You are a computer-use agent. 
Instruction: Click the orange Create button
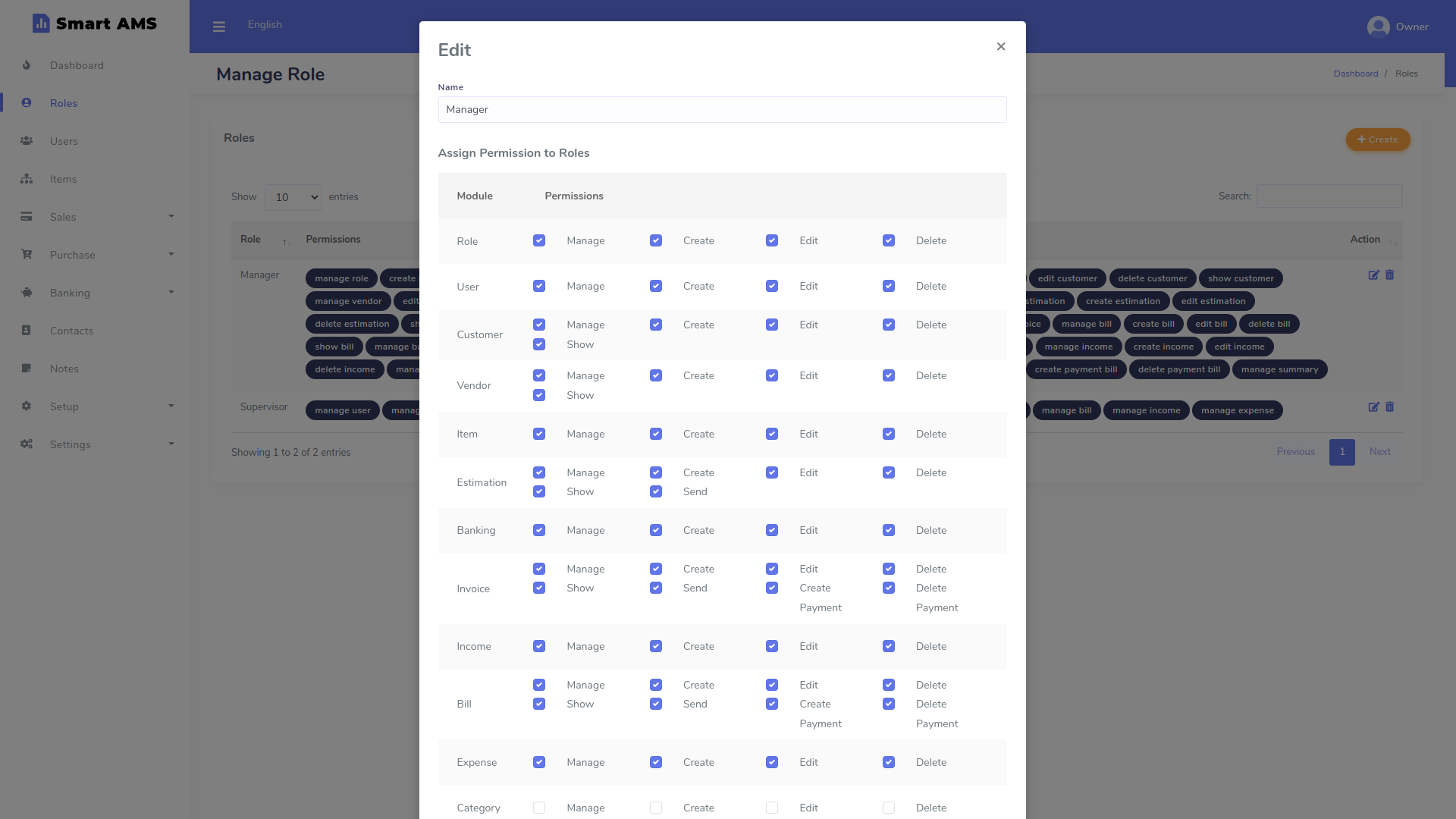(1377, 140)
